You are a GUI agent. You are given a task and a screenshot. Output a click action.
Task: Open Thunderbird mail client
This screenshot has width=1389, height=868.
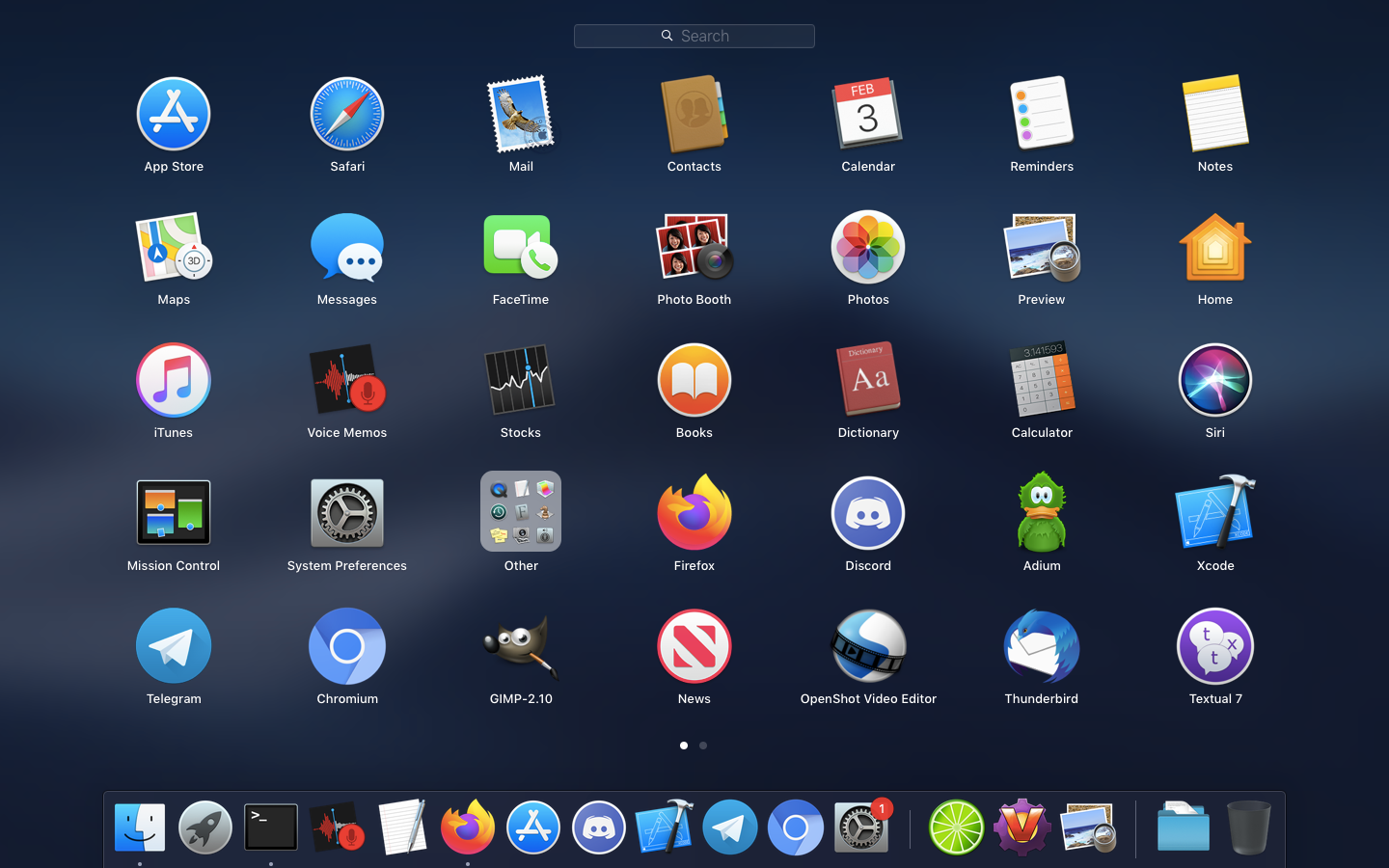[1042, 646]
